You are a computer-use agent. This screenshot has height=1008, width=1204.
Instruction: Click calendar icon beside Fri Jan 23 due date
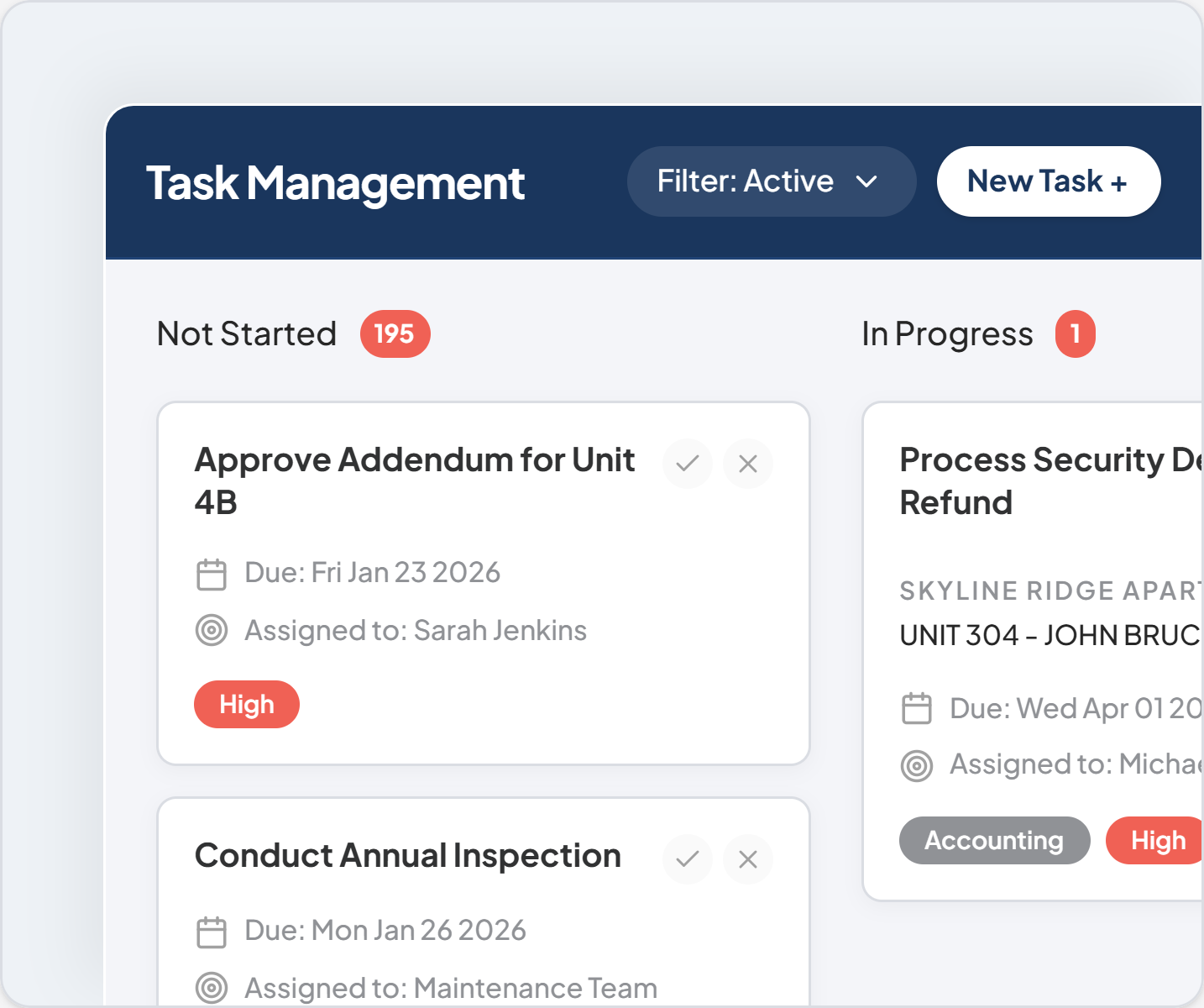212,575
